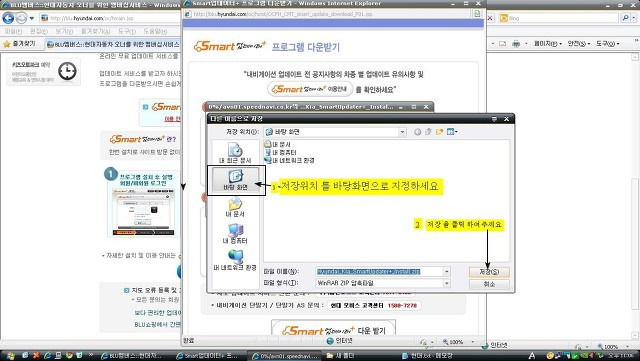Open the 보기 menu in main IE window
Viewport: 640px width, 361px height.
click(64, 31)
